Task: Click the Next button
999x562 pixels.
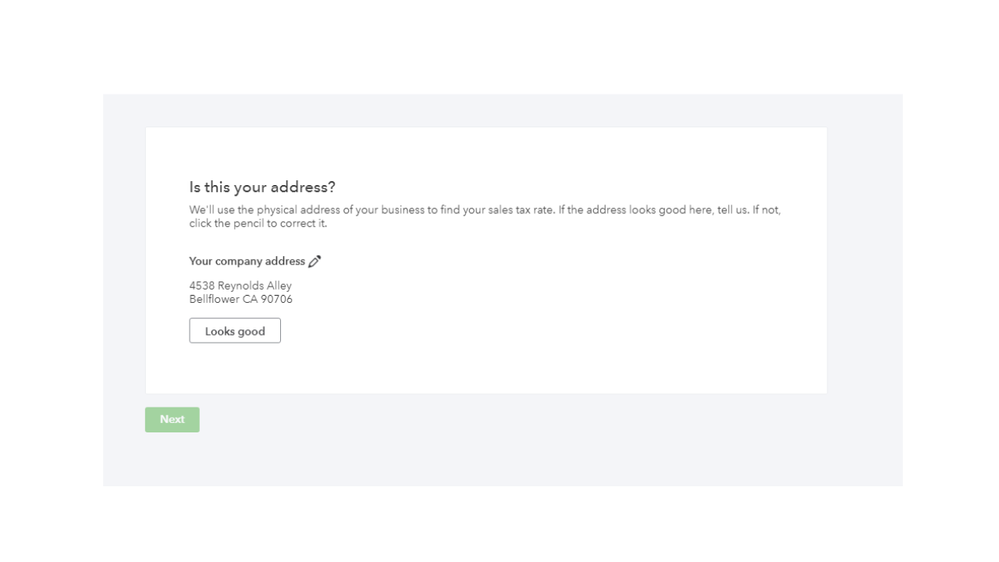Action: point(172,420)
